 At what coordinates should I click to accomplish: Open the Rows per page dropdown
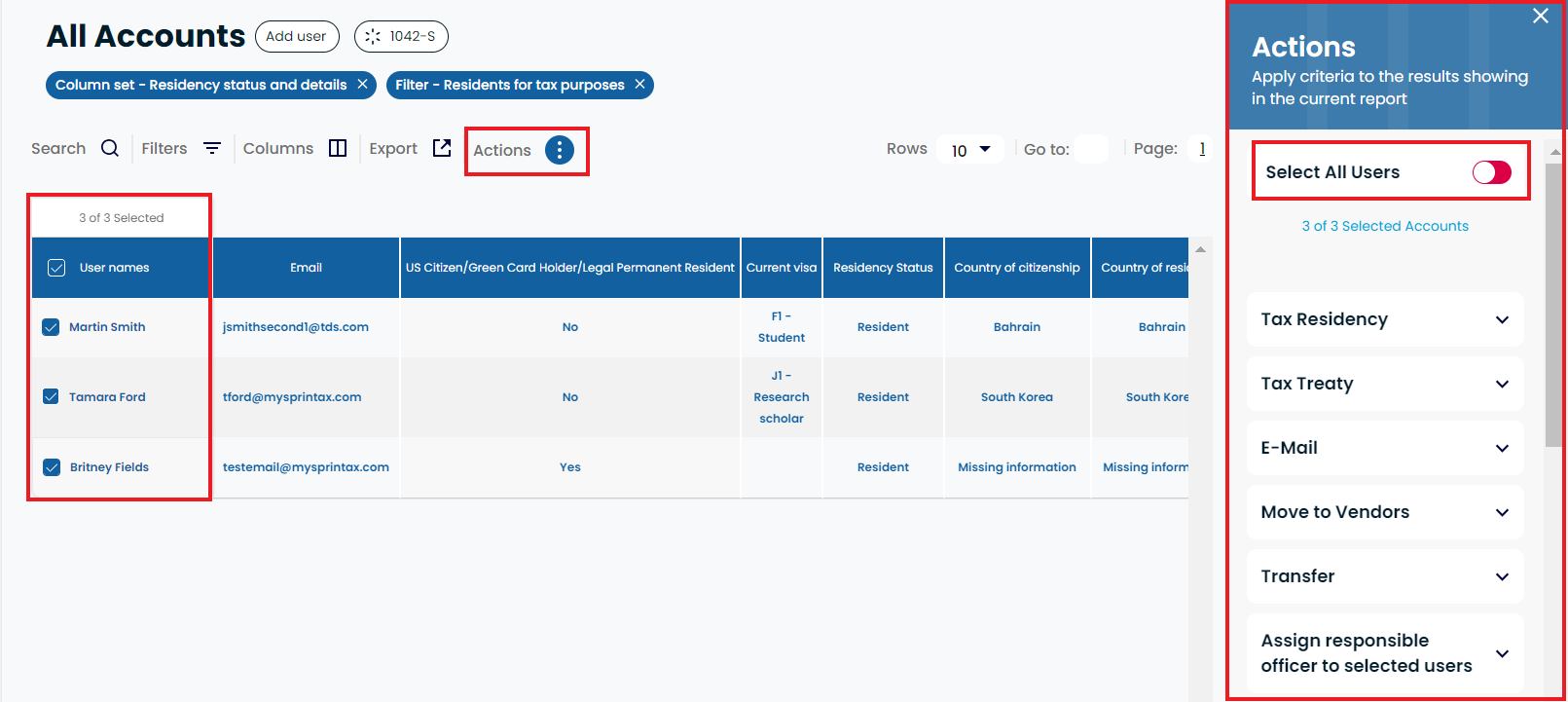[970, 149]
